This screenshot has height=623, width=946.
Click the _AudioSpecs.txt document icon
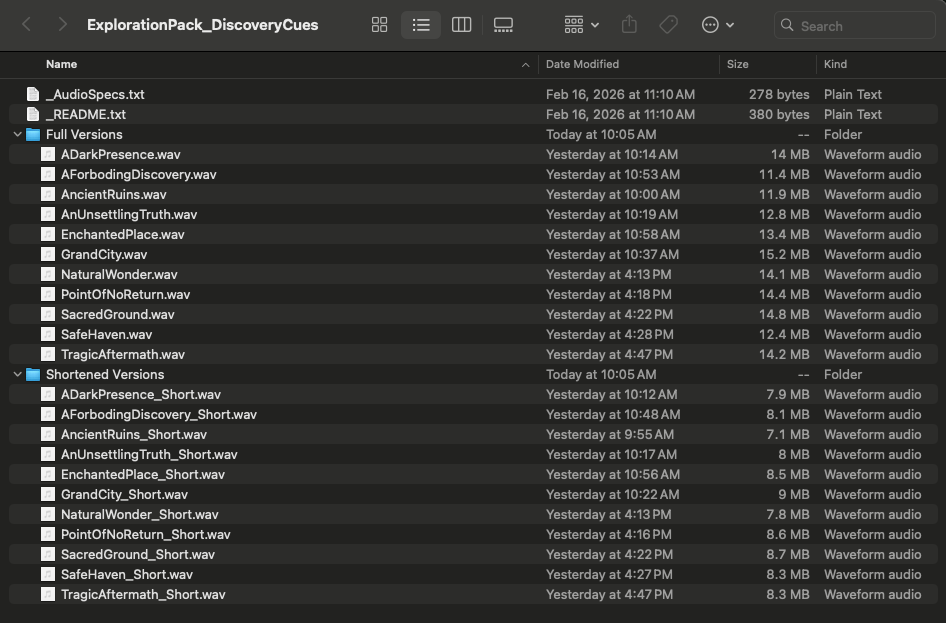pos(33,94)
